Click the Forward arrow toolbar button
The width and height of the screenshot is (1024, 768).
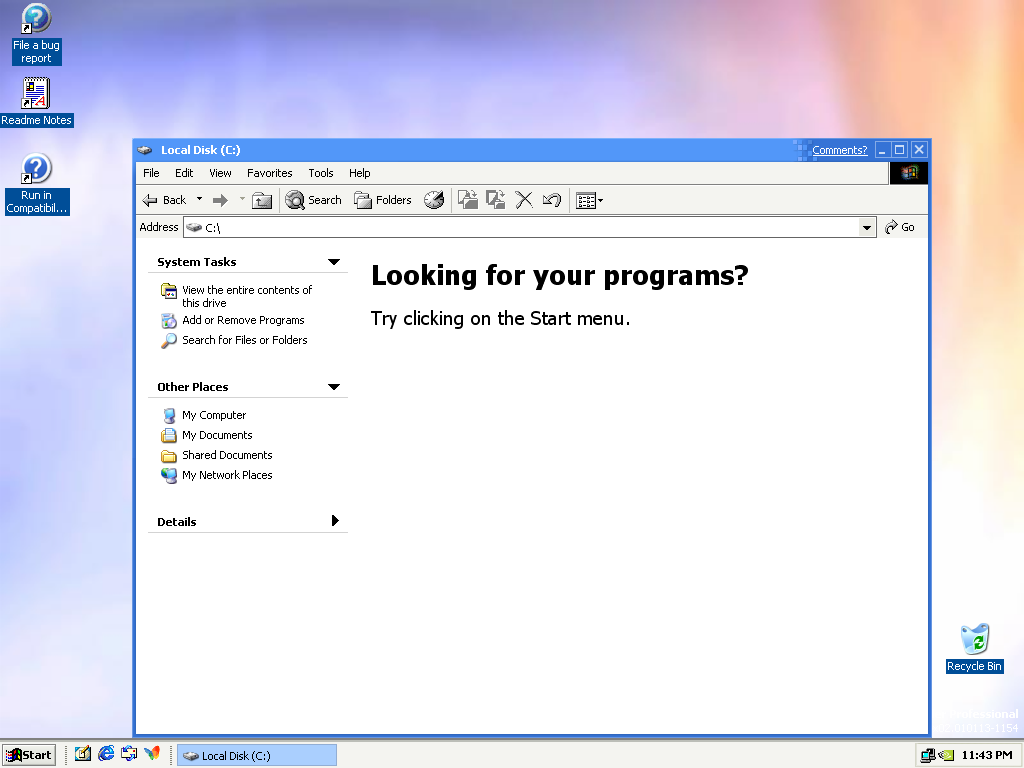click(221, 200)
